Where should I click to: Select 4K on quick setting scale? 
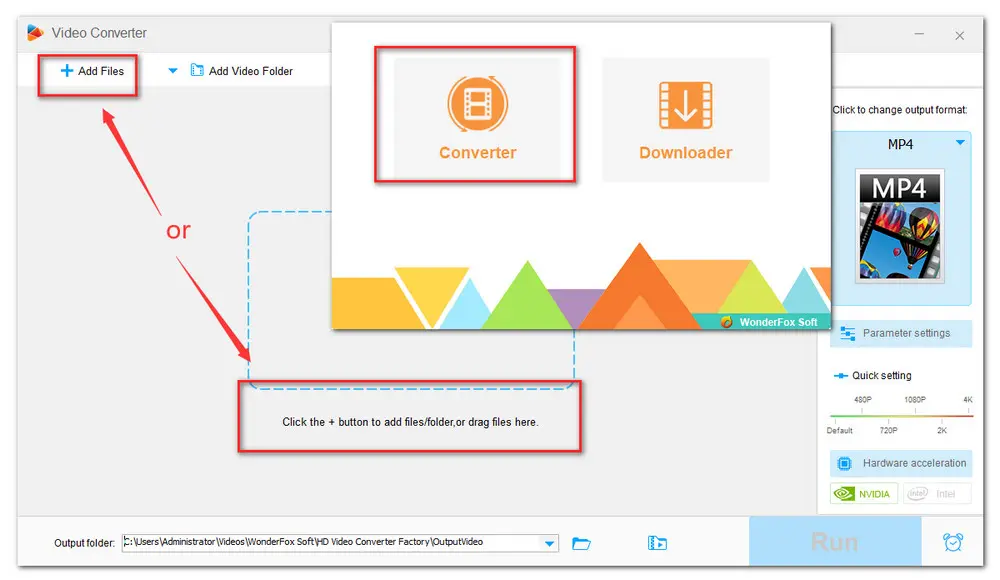point(967,399)
